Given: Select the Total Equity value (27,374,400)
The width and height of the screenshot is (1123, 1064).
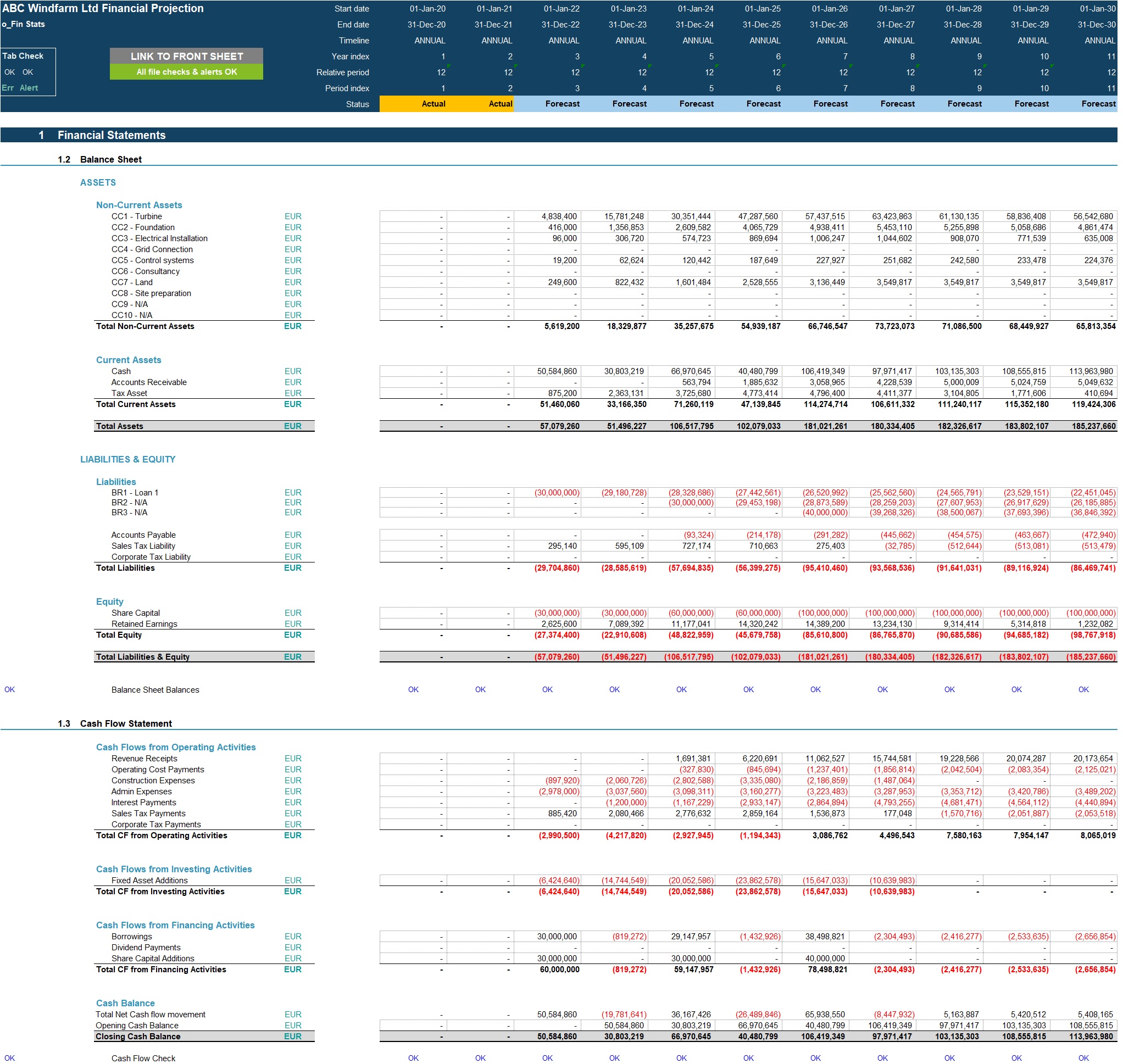Looking at the screenshot, I should 557,635.
